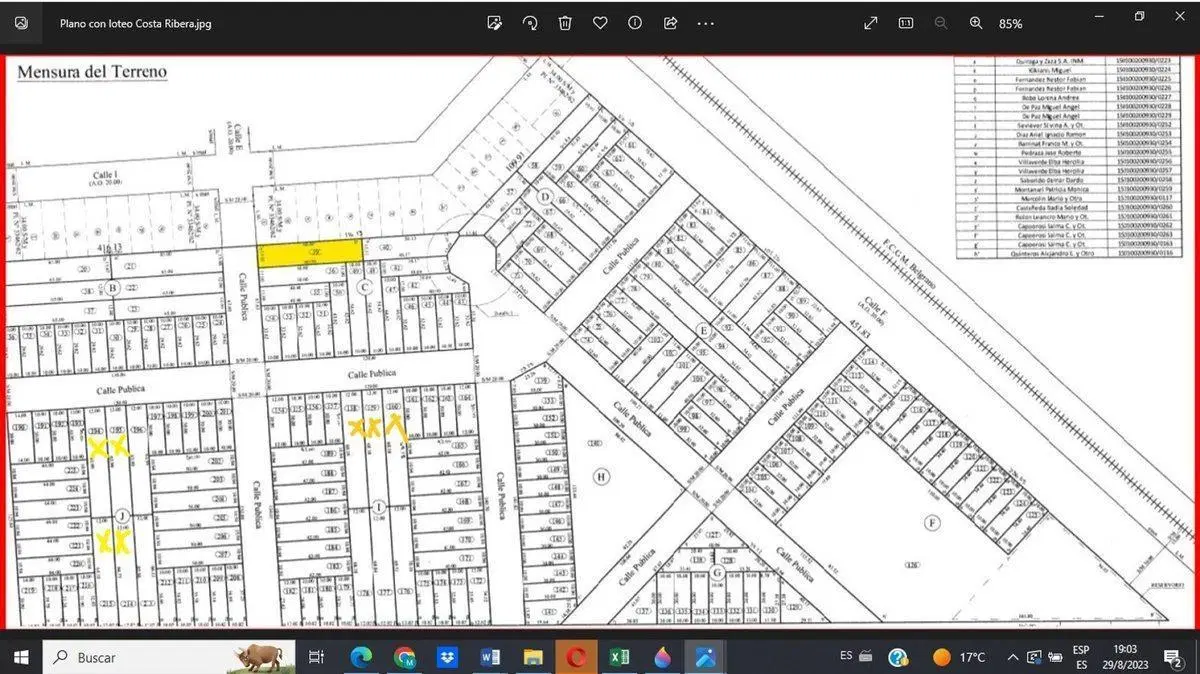The width and height of the screenshot is (1200, 674).
Task: Click the actual size 1:1 icon
Action: [905, 23]
